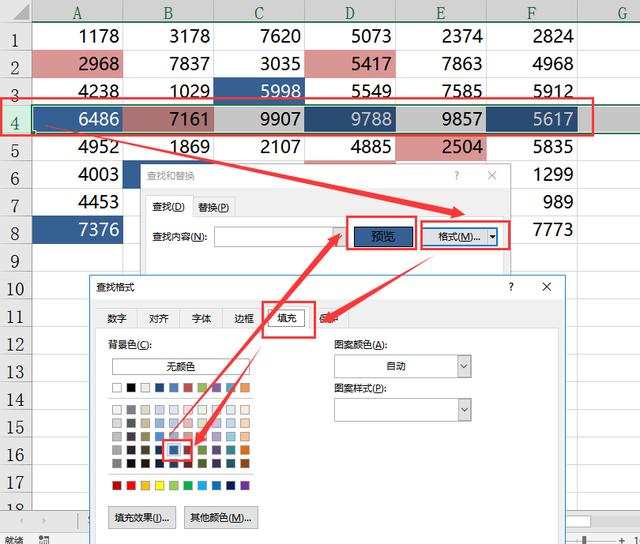Screen dimensions: 640x544
Task: Select cell containing 9907
Action: 259,119
